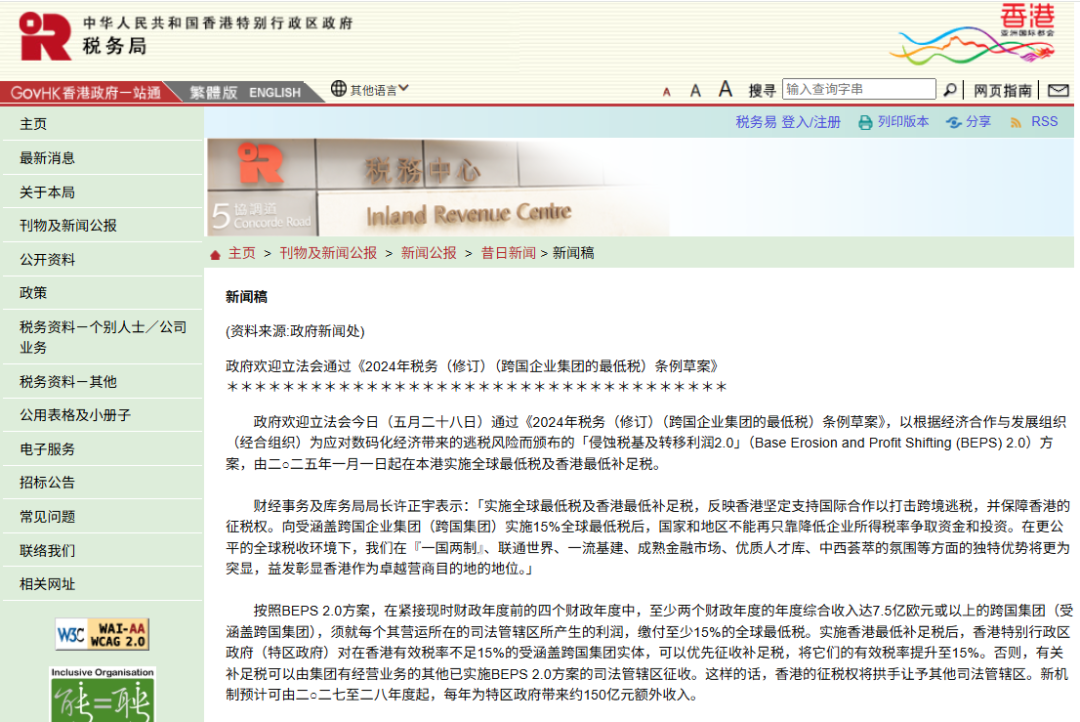Click the (资料来源:政府新闻处) text
Image resolution: width=1080 pixels, height=722 pixels.
(x=295, y=331)
